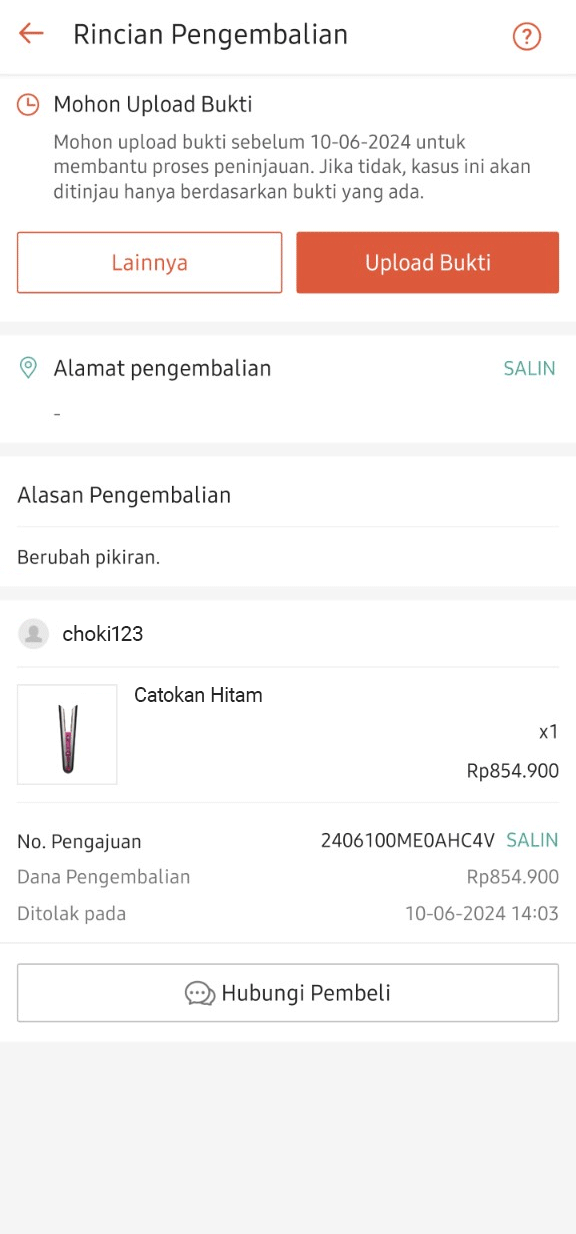Open the Lainnya options
Viewport: 576px width, 1234px height.
[149, 262]
